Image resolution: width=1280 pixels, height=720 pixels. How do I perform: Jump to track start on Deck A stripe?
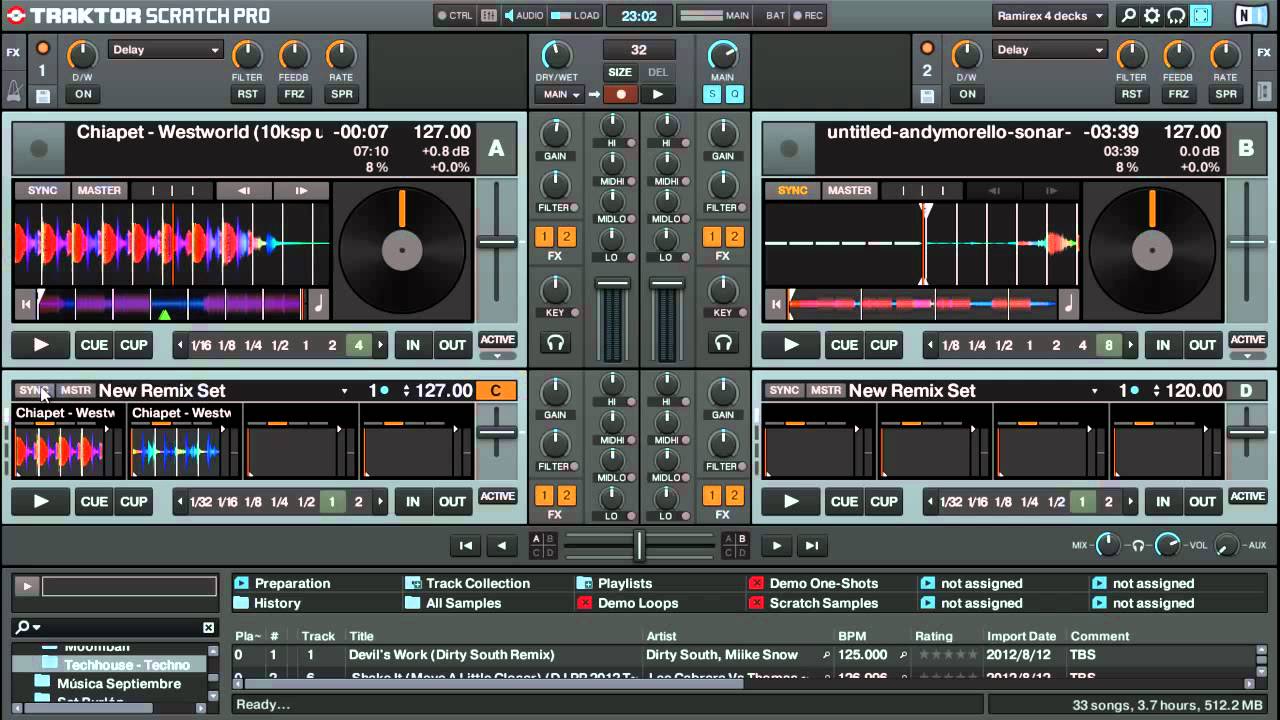pos(26,304)
